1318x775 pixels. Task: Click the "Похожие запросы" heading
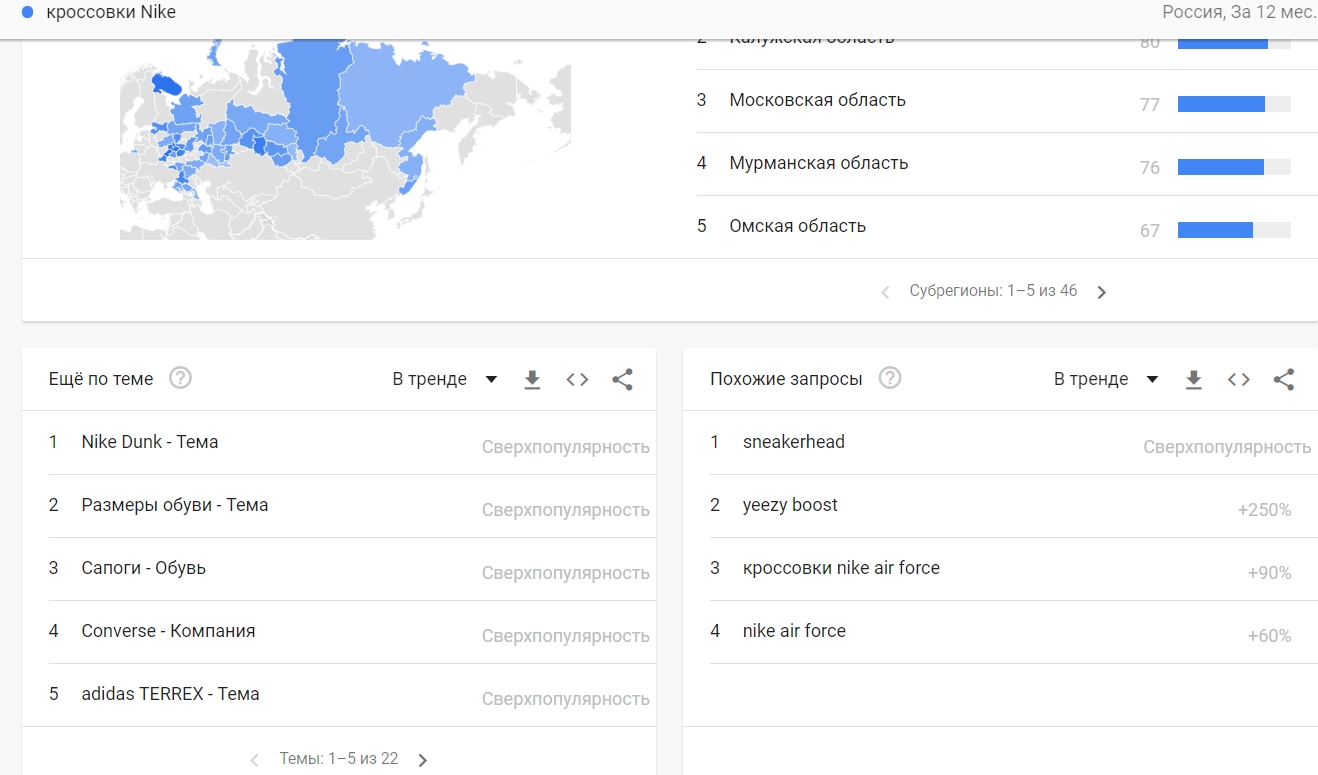point(786,379)
